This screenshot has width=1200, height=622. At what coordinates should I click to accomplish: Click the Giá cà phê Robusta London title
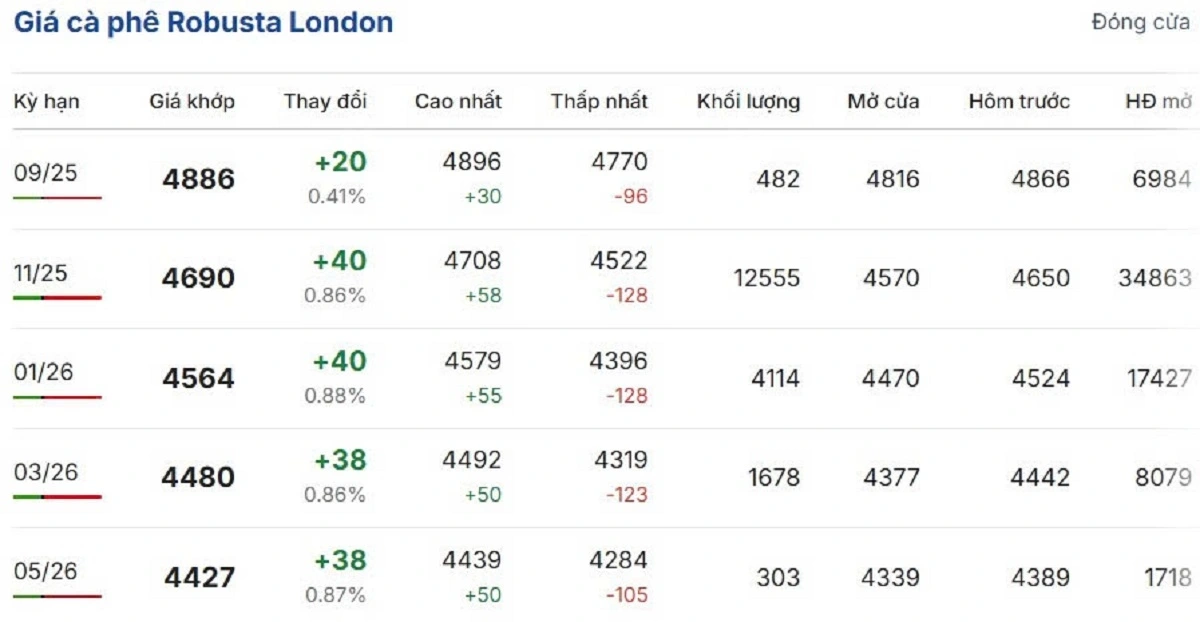pyautogui.click(x=203, y=23)
